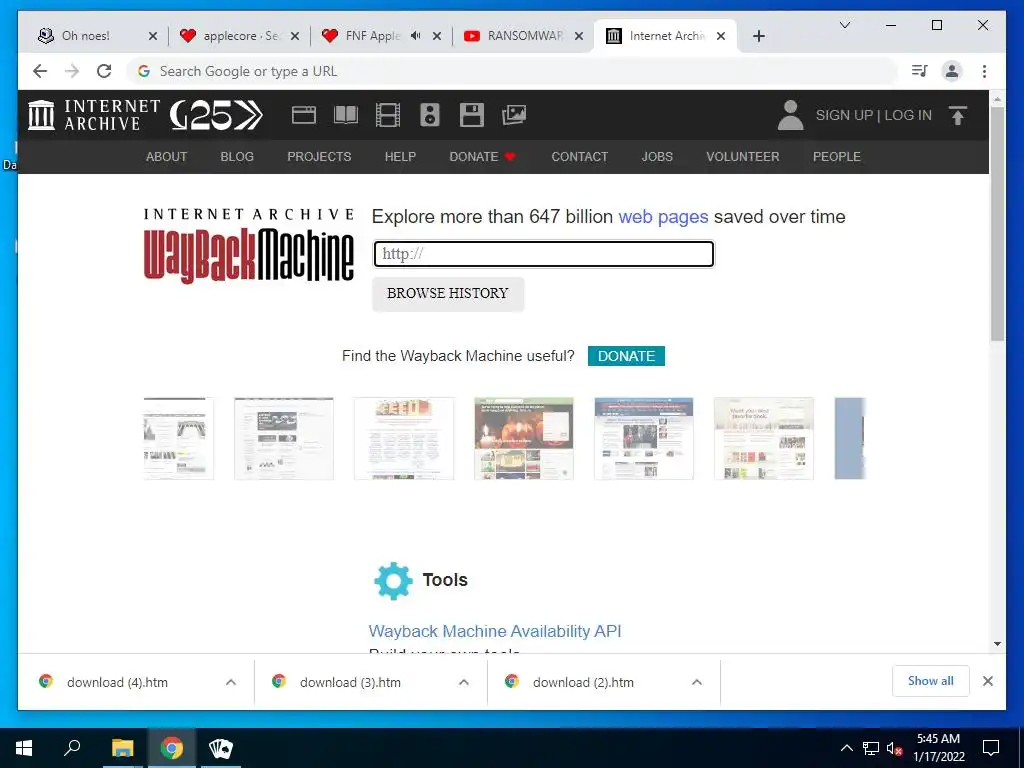Click the SIGN UP link

coord(844,115)
